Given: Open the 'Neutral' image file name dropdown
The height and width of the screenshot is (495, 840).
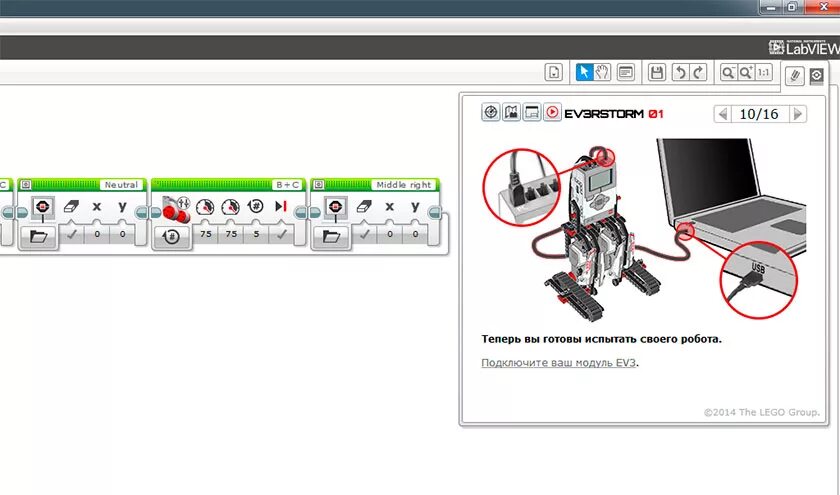Looking at the screenshot, I should tap(121, 185).
